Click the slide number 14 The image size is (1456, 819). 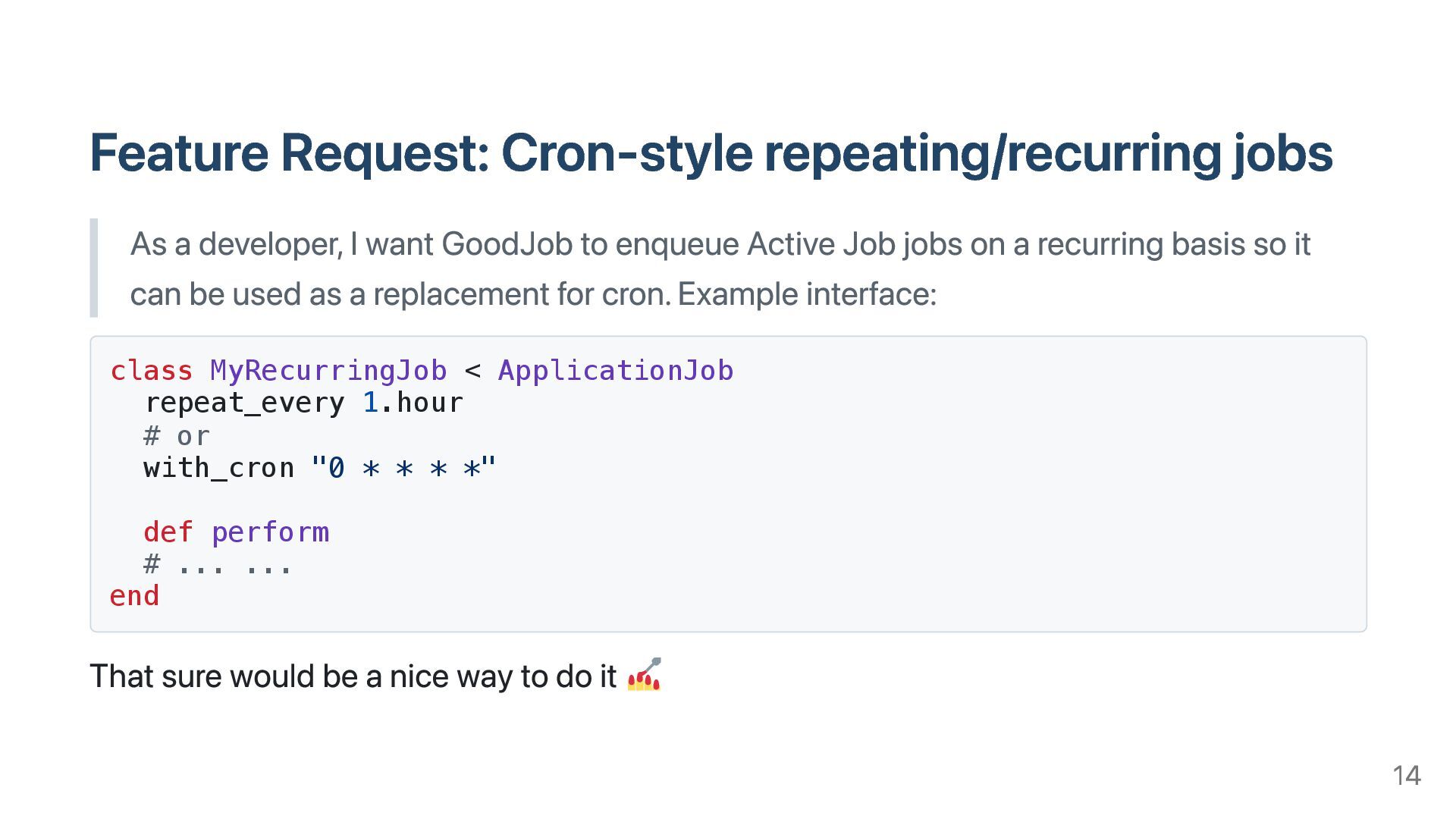(1406, 776)
